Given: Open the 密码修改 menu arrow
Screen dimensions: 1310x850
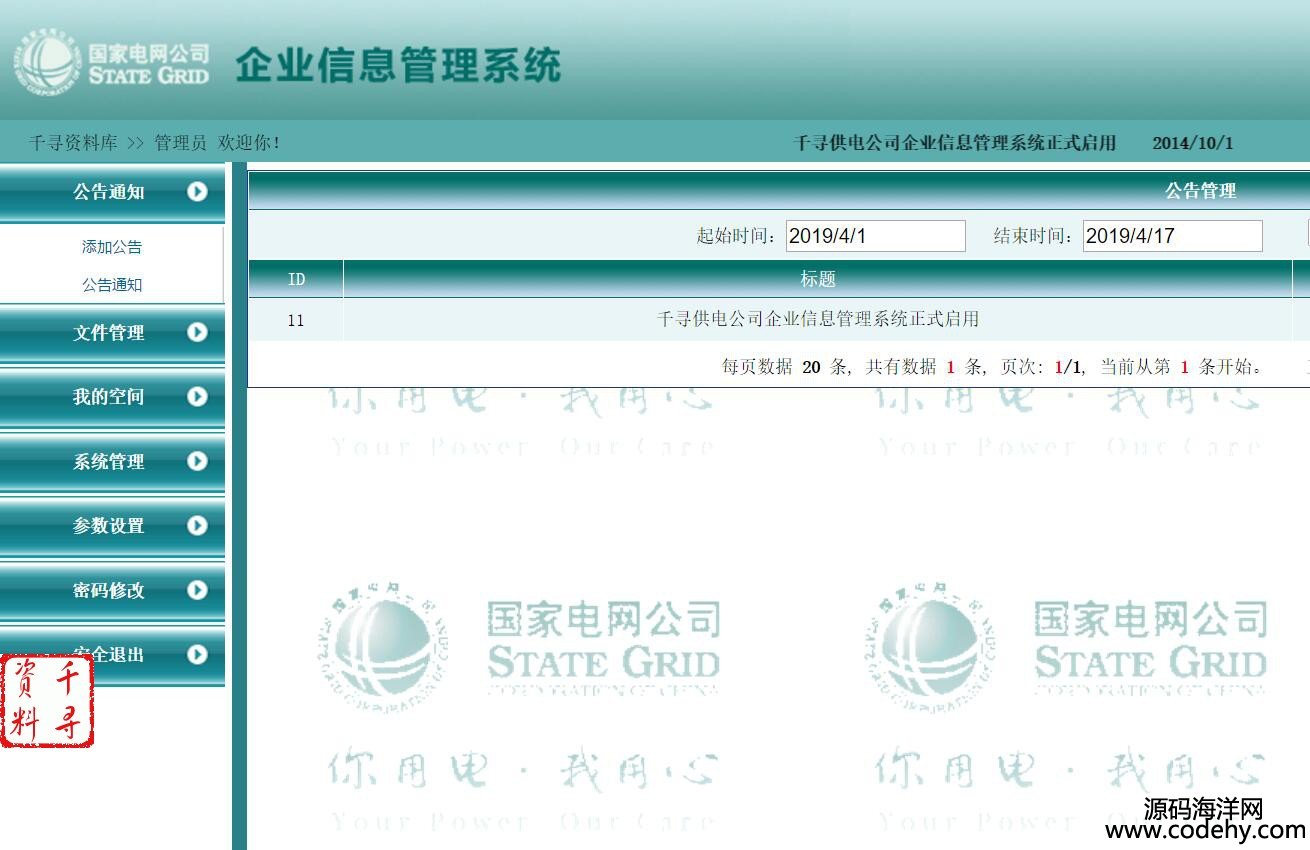Looking at the screenshot, I should (197, 590).
